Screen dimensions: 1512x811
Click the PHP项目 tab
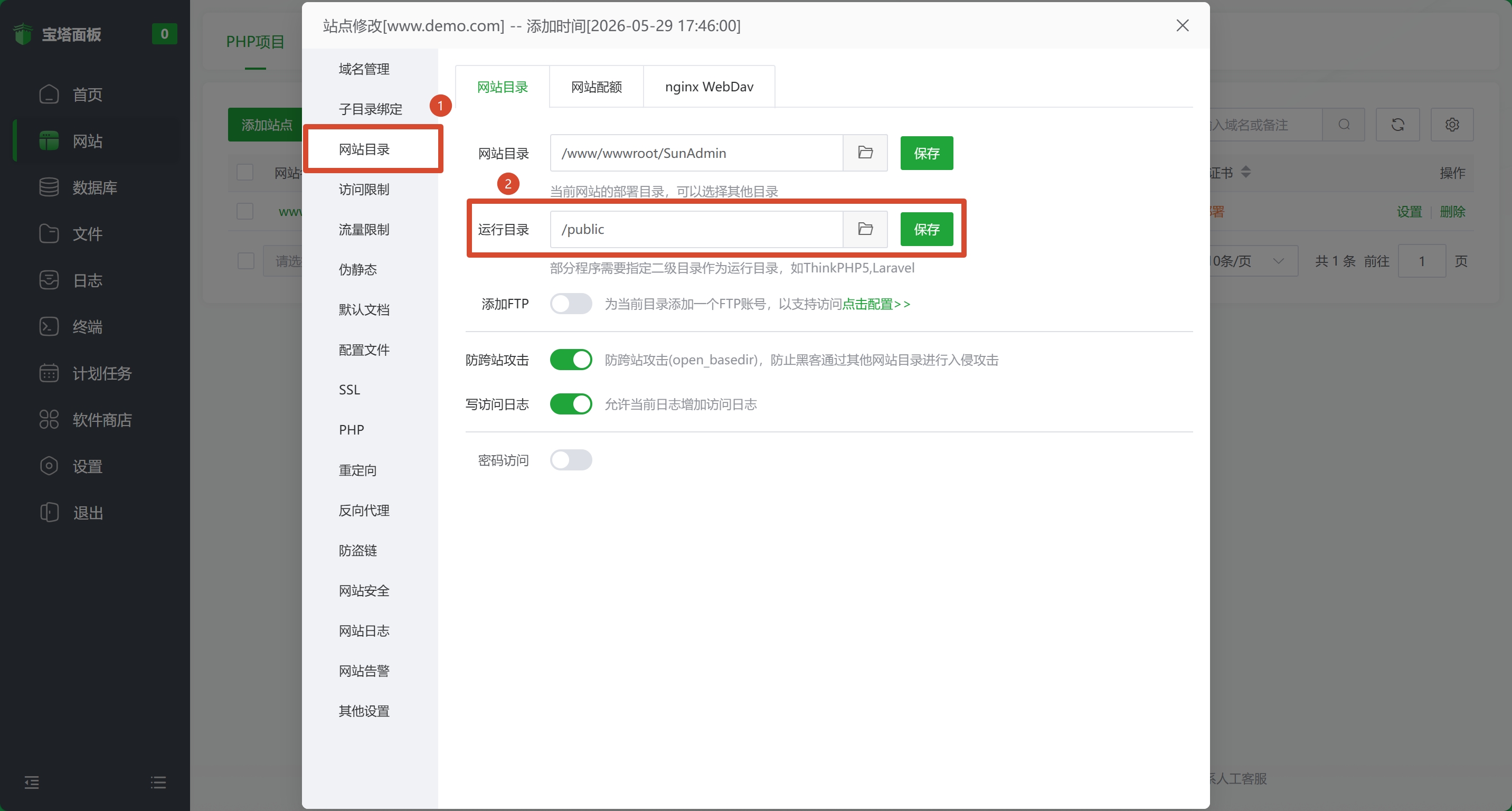[x=256, y=41]
